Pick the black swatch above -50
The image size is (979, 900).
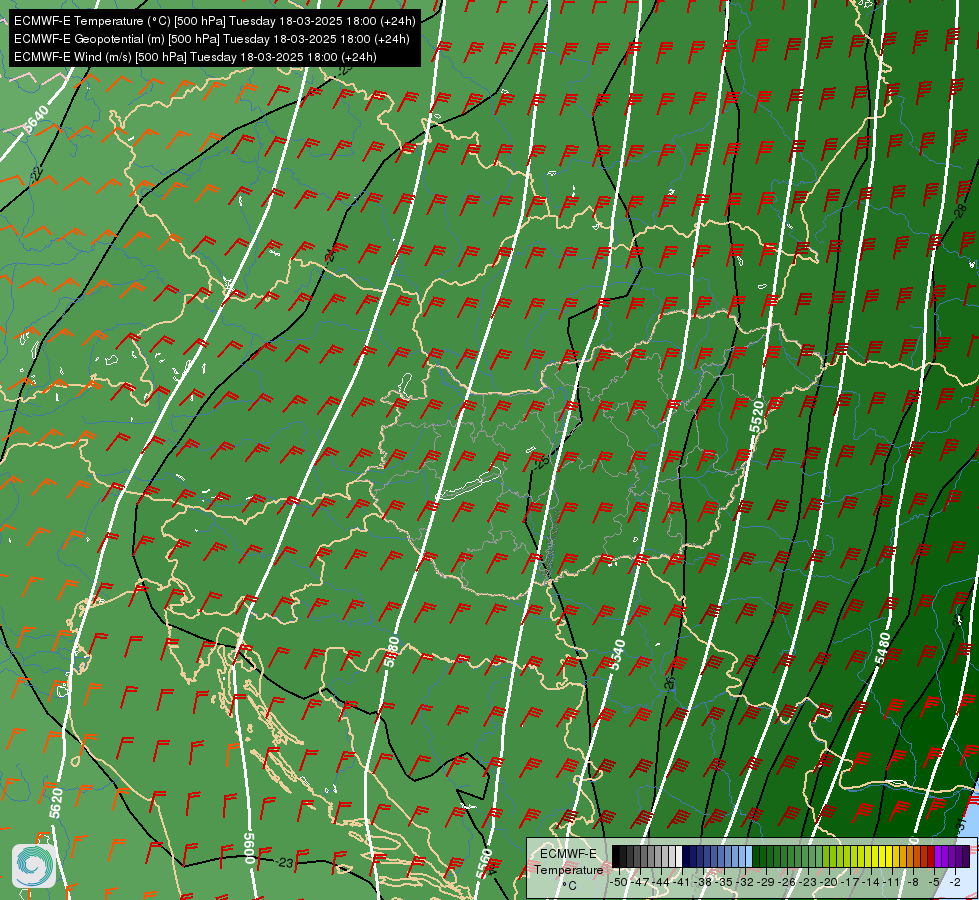[x=616, y=857]
